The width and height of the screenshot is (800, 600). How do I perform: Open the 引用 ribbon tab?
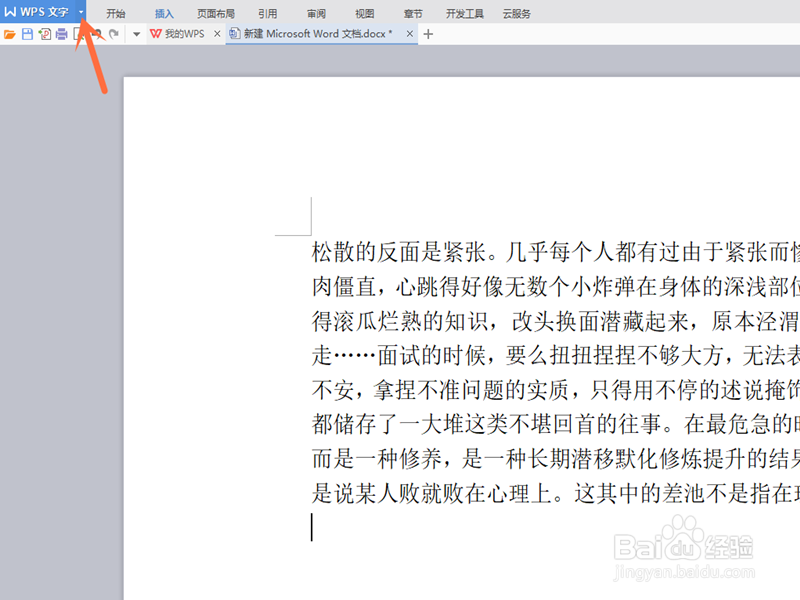(267, 14)
